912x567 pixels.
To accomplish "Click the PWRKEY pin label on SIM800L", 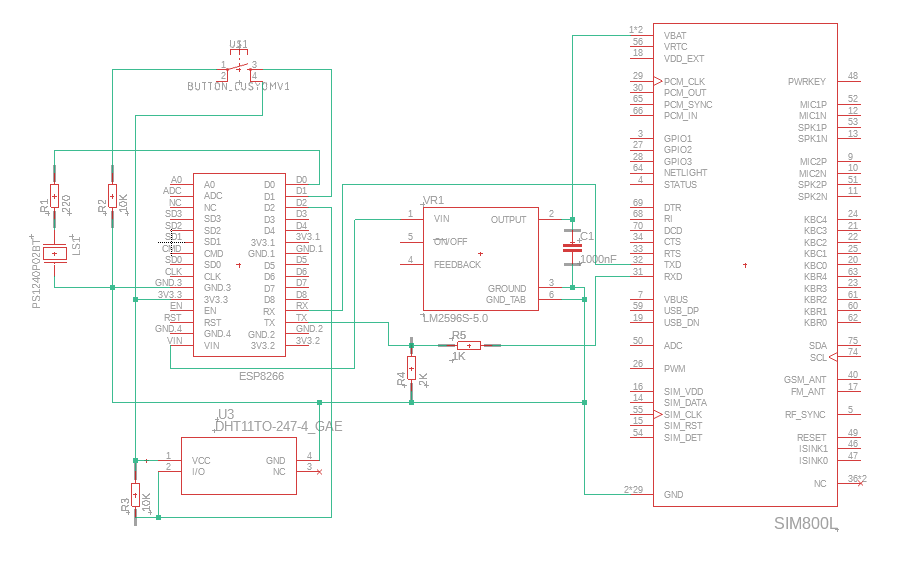I will click(x=807, y=81).
